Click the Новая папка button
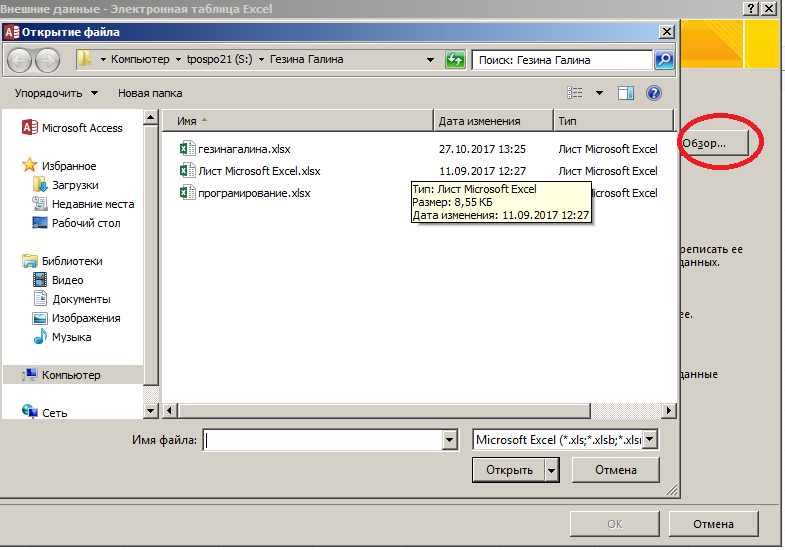This screenshot has width=785, height=550. pyautogui.click(x=150, y=93)
